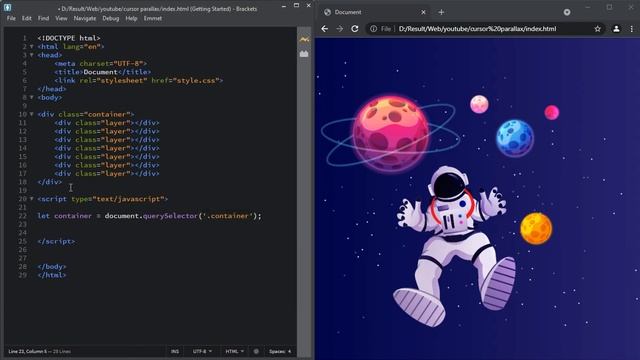This screenshot has height=360, width=640.
Task: Maximize the Brackets window
Action: [x=296, y=5]
